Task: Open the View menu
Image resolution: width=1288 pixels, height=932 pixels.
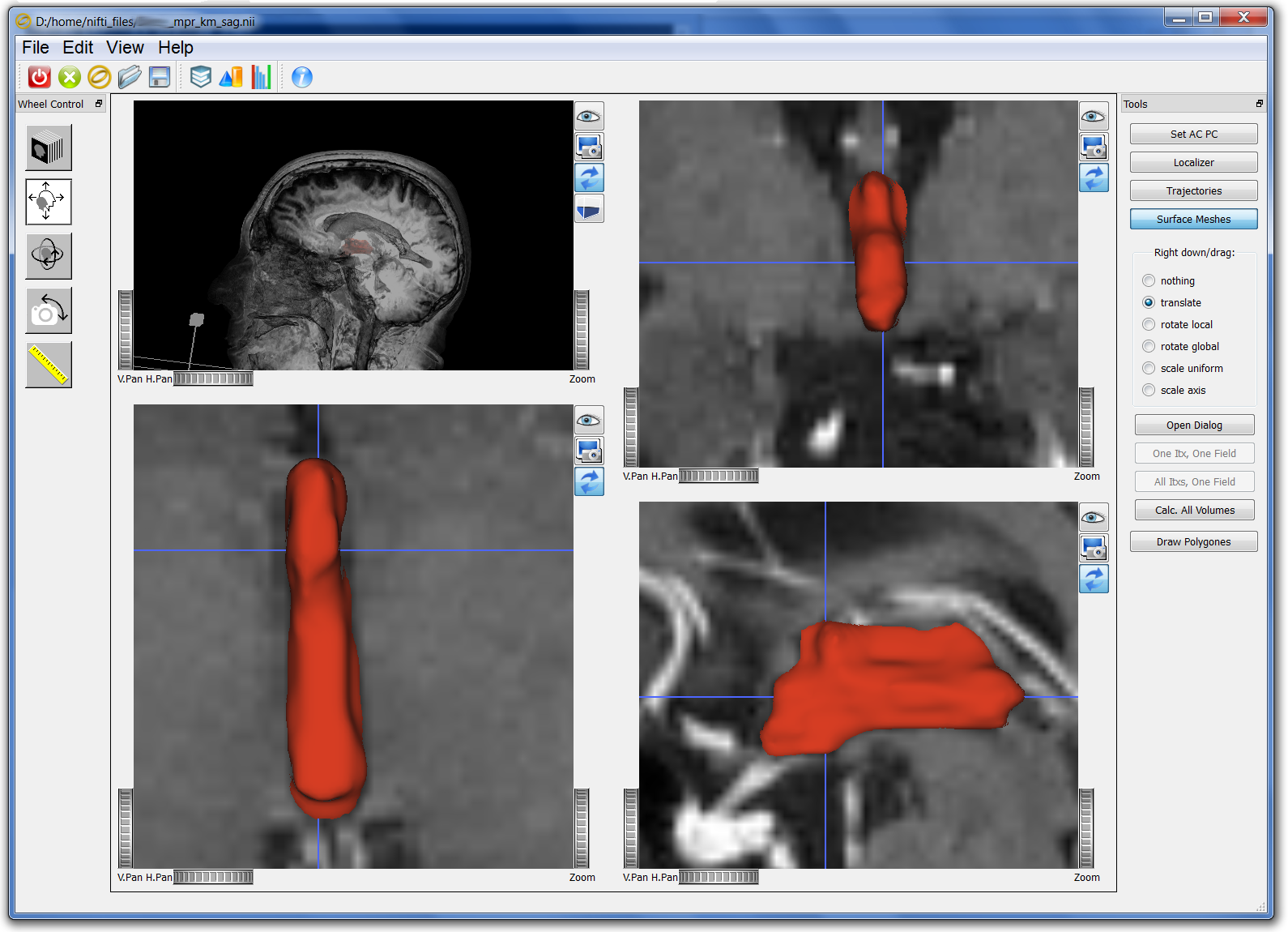Action: coord(125,48)
